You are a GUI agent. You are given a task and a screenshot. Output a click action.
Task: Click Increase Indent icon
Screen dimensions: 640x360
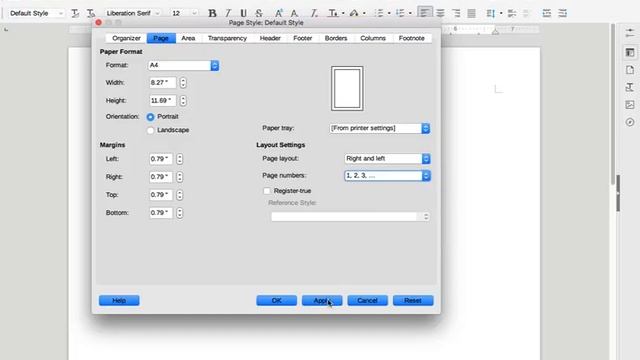click(x=547, y=13)
